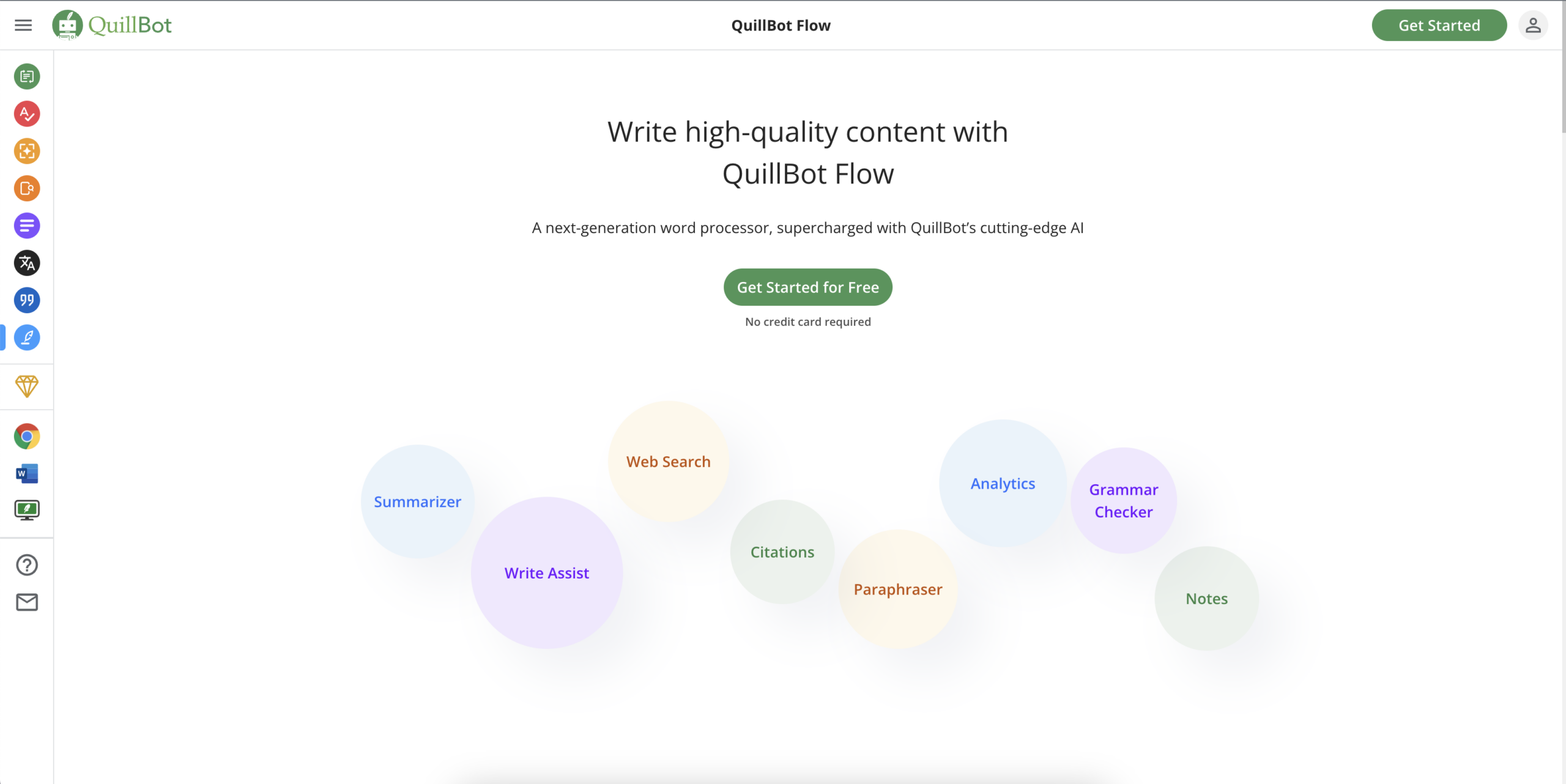Click the QuillBot Flow icon
The image size is (1566, 784).
click(x=27, y=337)
